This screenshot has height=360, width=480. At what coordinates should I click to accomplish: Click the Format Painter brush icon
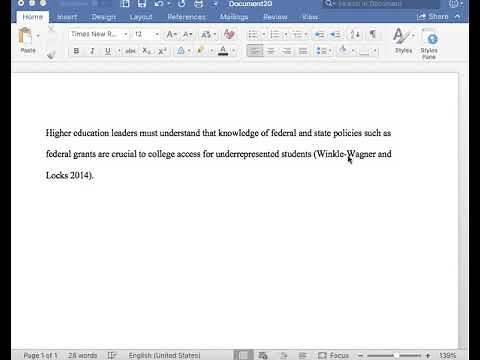coord(51,55)
